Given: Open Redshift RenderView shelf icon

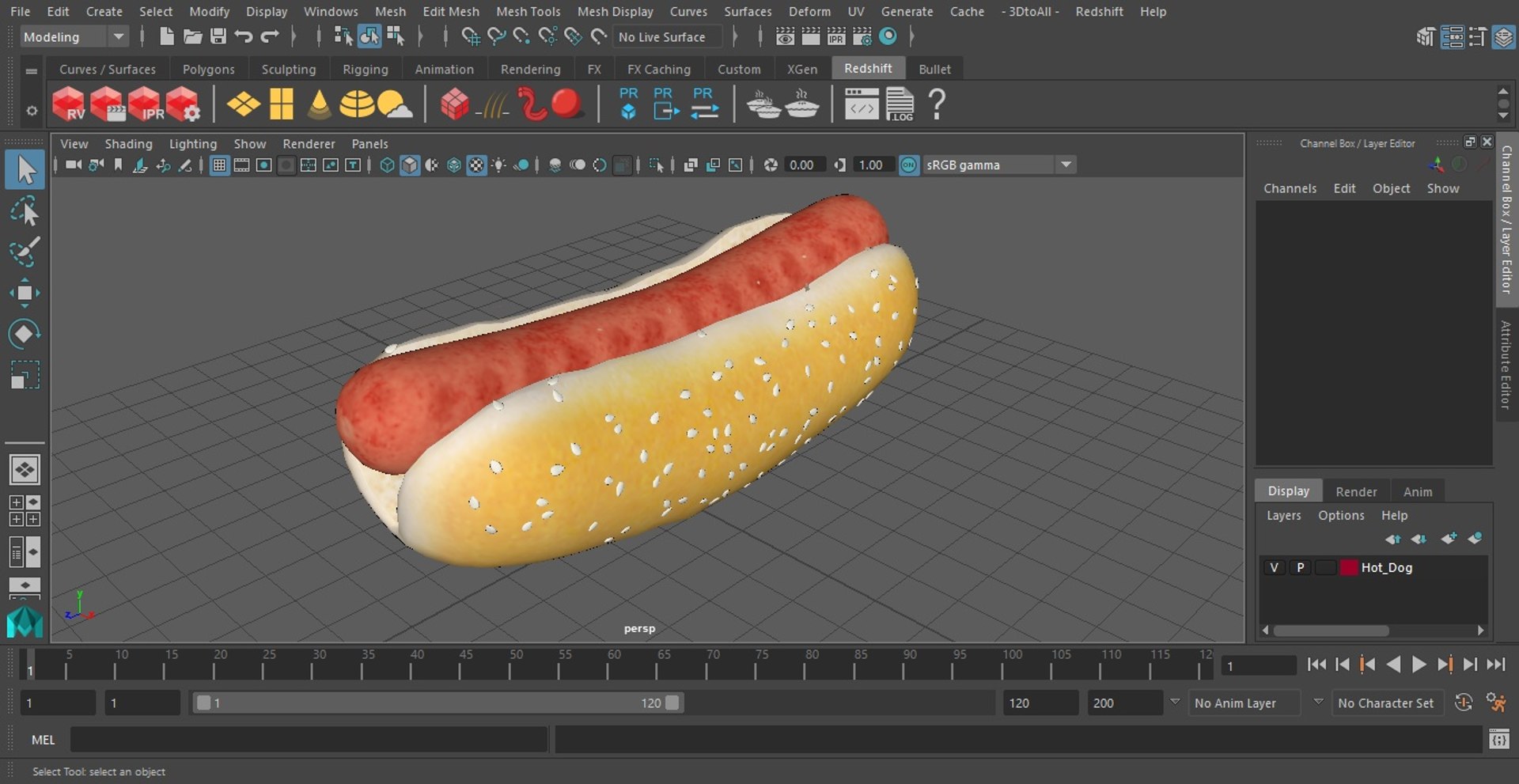Looking at the screenshot, I should 69,104.
